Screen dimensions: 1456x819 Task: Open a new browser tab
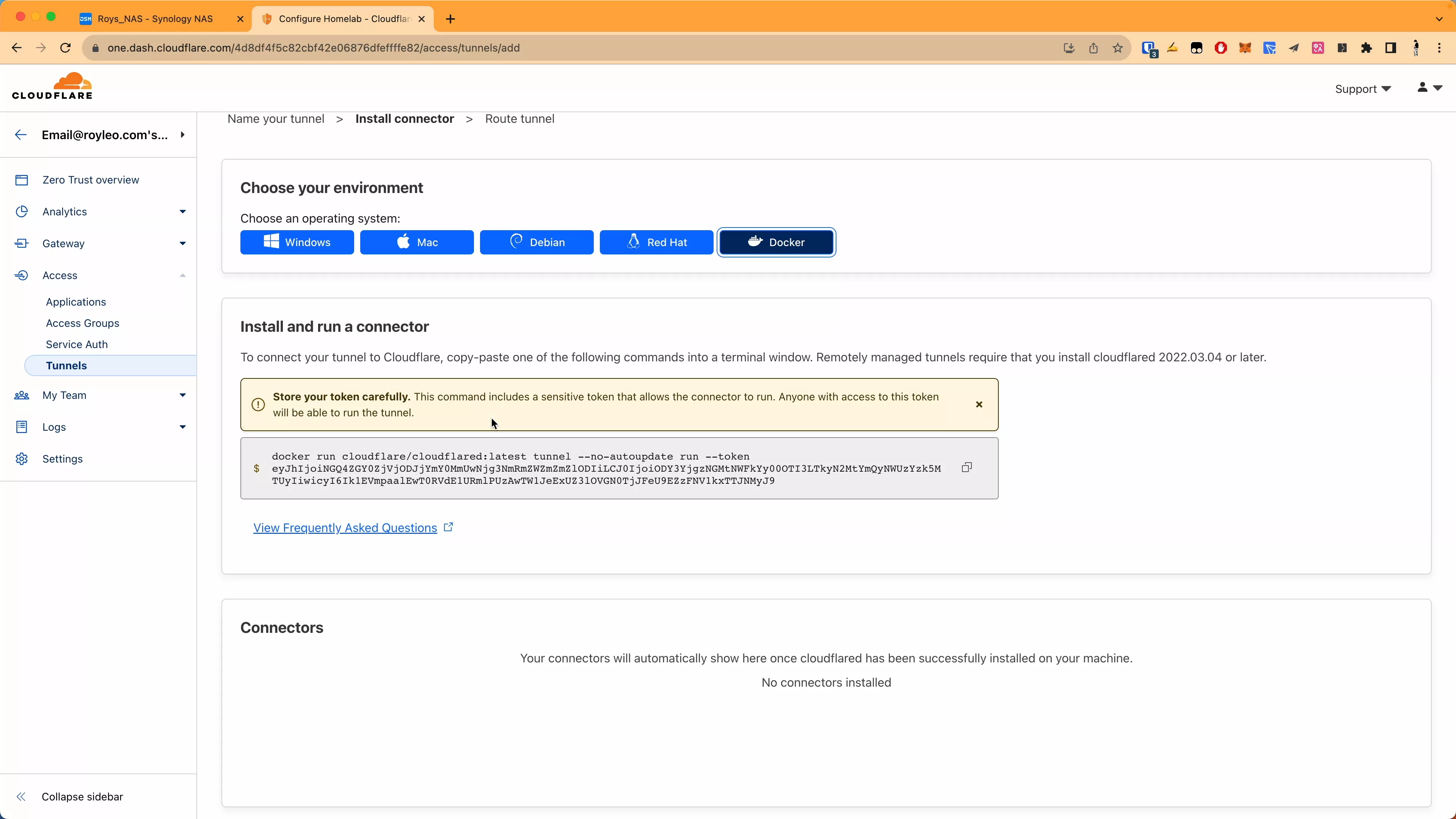click(x=450, y=19)
